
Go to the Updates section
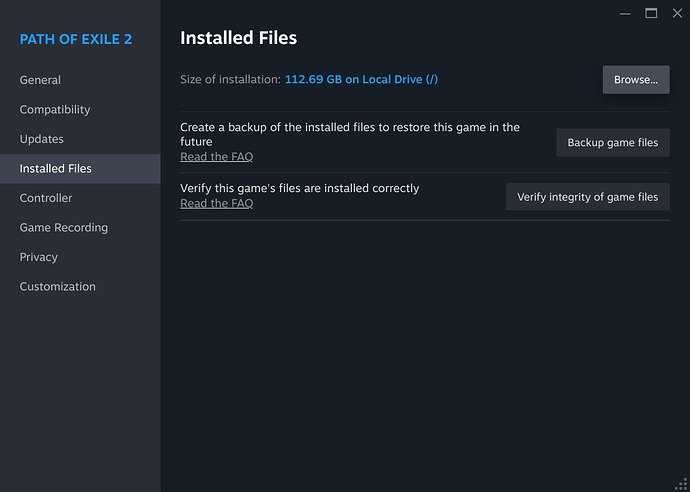point(41,139)
